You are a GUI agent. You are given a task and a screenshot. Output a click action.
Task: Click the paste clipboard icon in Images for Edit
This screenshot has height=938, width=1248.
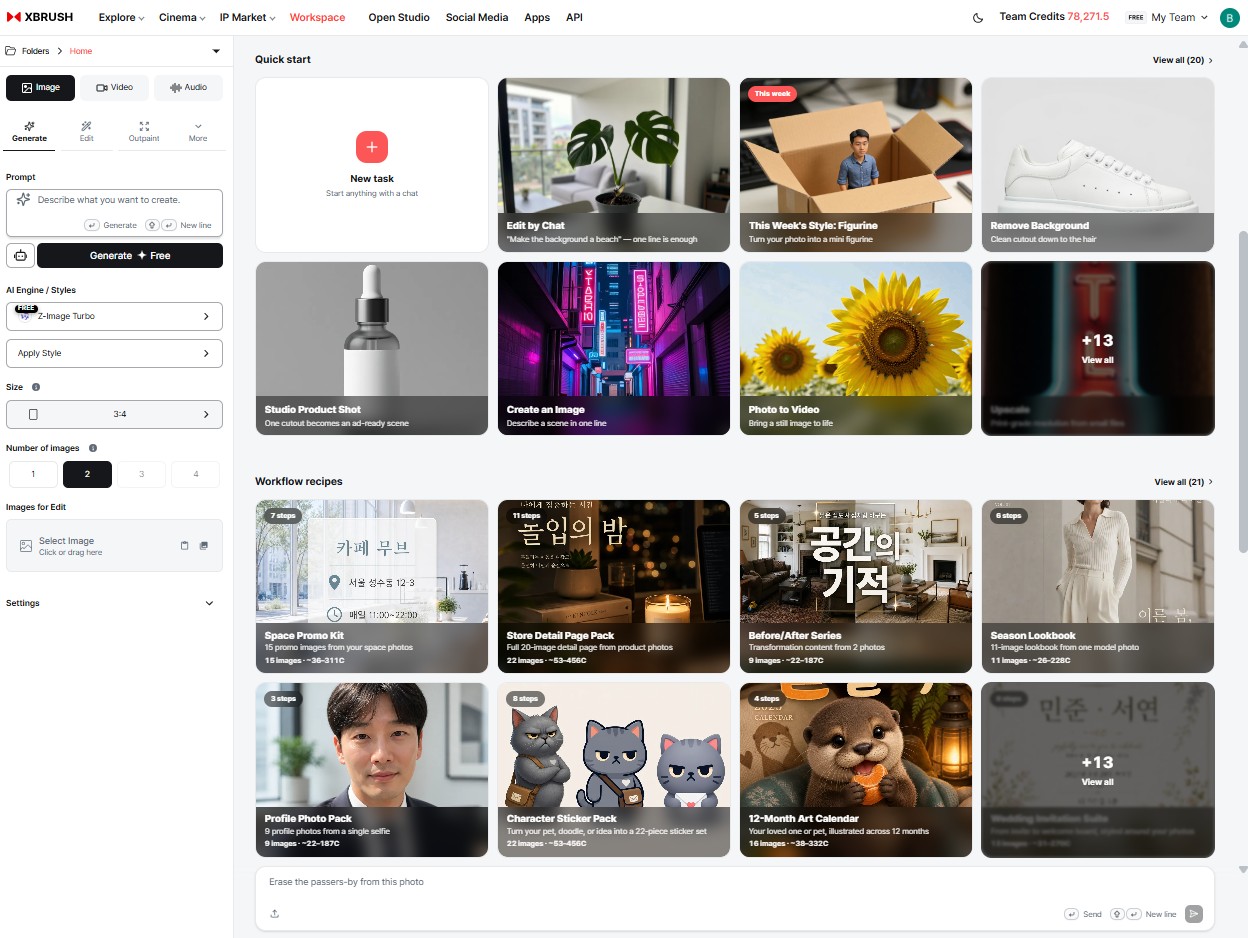(184, 546)
